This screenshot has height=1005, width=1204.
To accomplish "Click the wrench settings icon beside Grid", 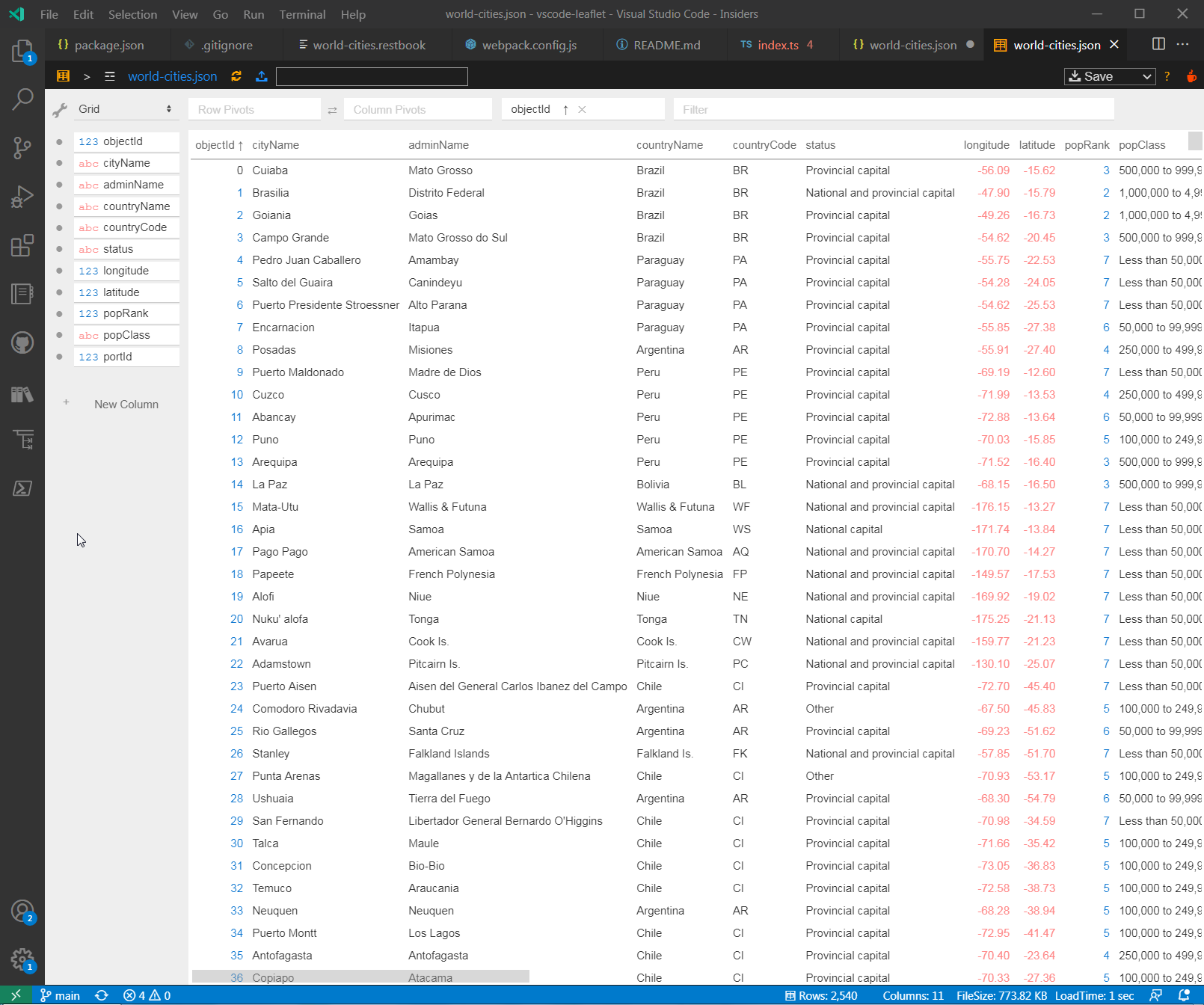I will (59, 109).
